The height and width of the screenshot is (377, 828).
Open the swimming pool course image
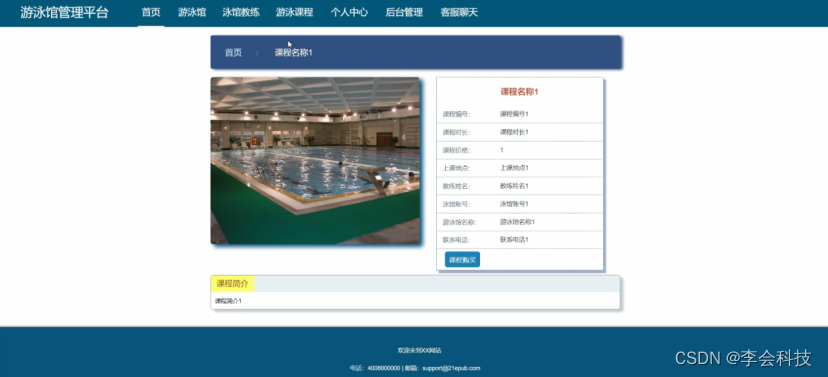pos(315,161)
